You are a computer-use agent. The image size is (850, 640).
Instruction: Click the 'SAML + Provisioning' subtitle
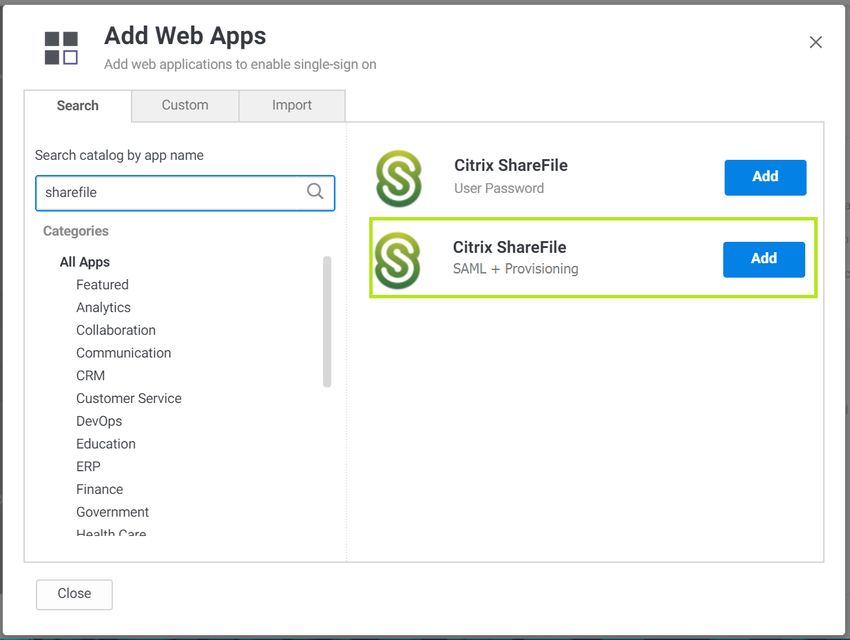point(516,269)
